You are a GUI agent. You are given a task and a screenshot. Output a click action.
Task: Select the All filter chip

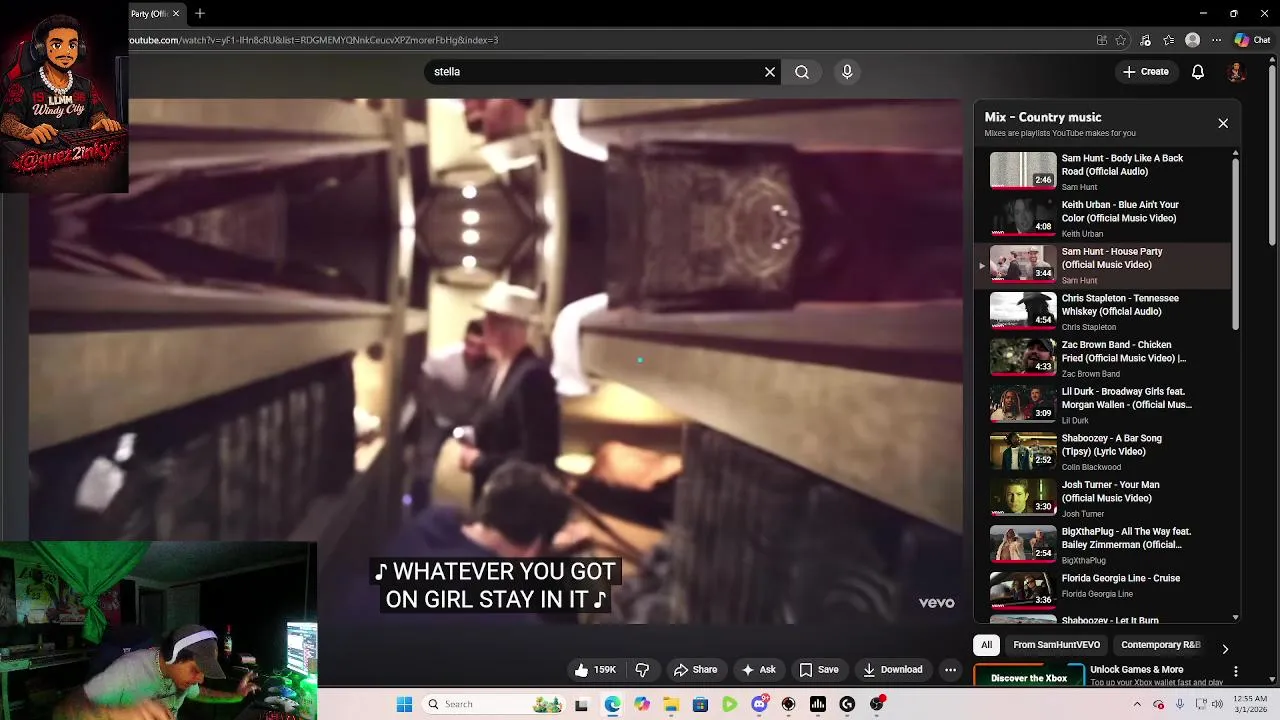tap(986, 645)
